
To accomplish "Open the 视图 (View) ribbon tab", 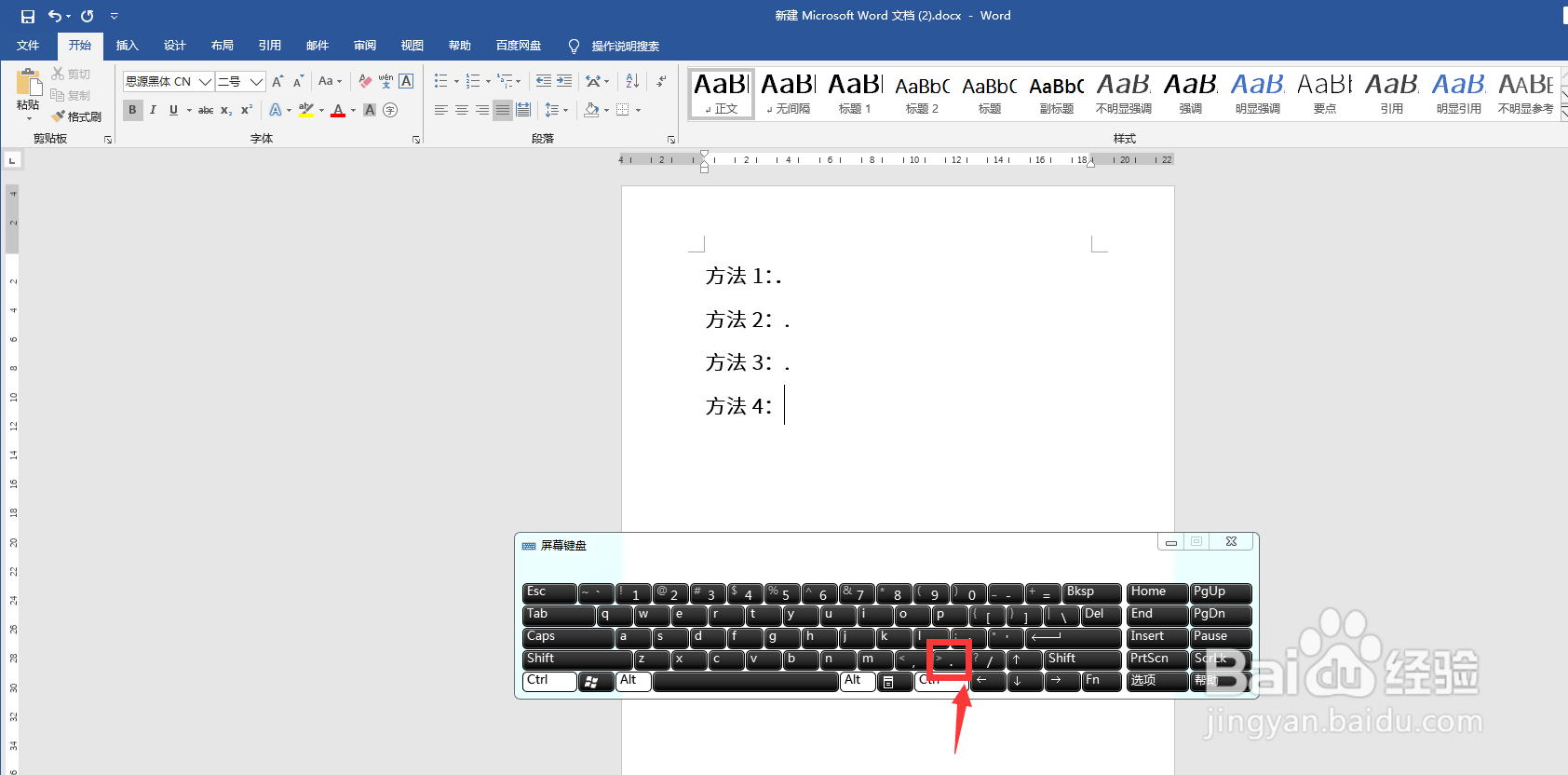I will 412,46.
